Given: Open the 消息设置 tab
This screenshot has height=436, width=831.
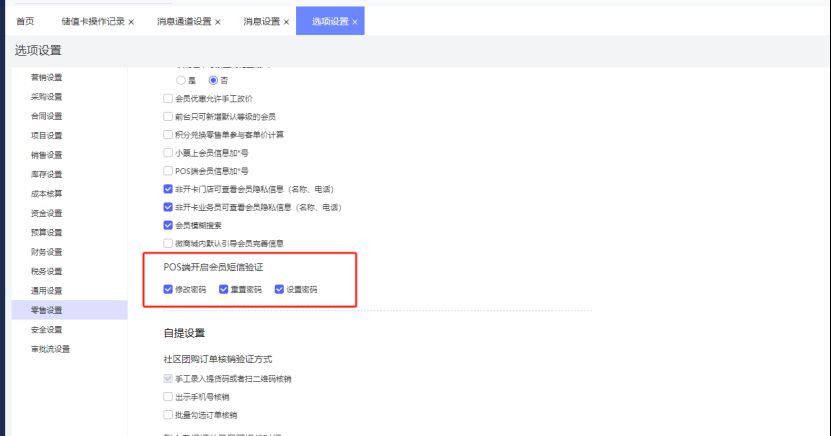Looking at the screenshot, I should coord(261,21).
